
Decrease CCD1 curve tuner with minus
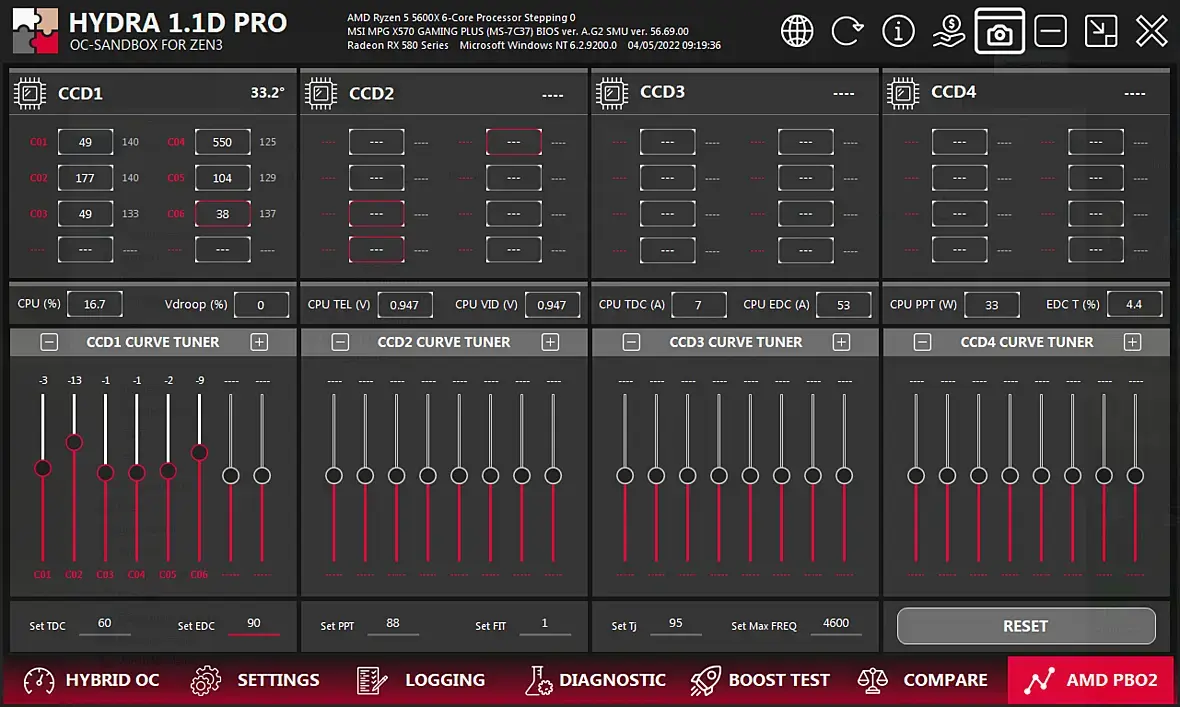click(x=49, y=343)
